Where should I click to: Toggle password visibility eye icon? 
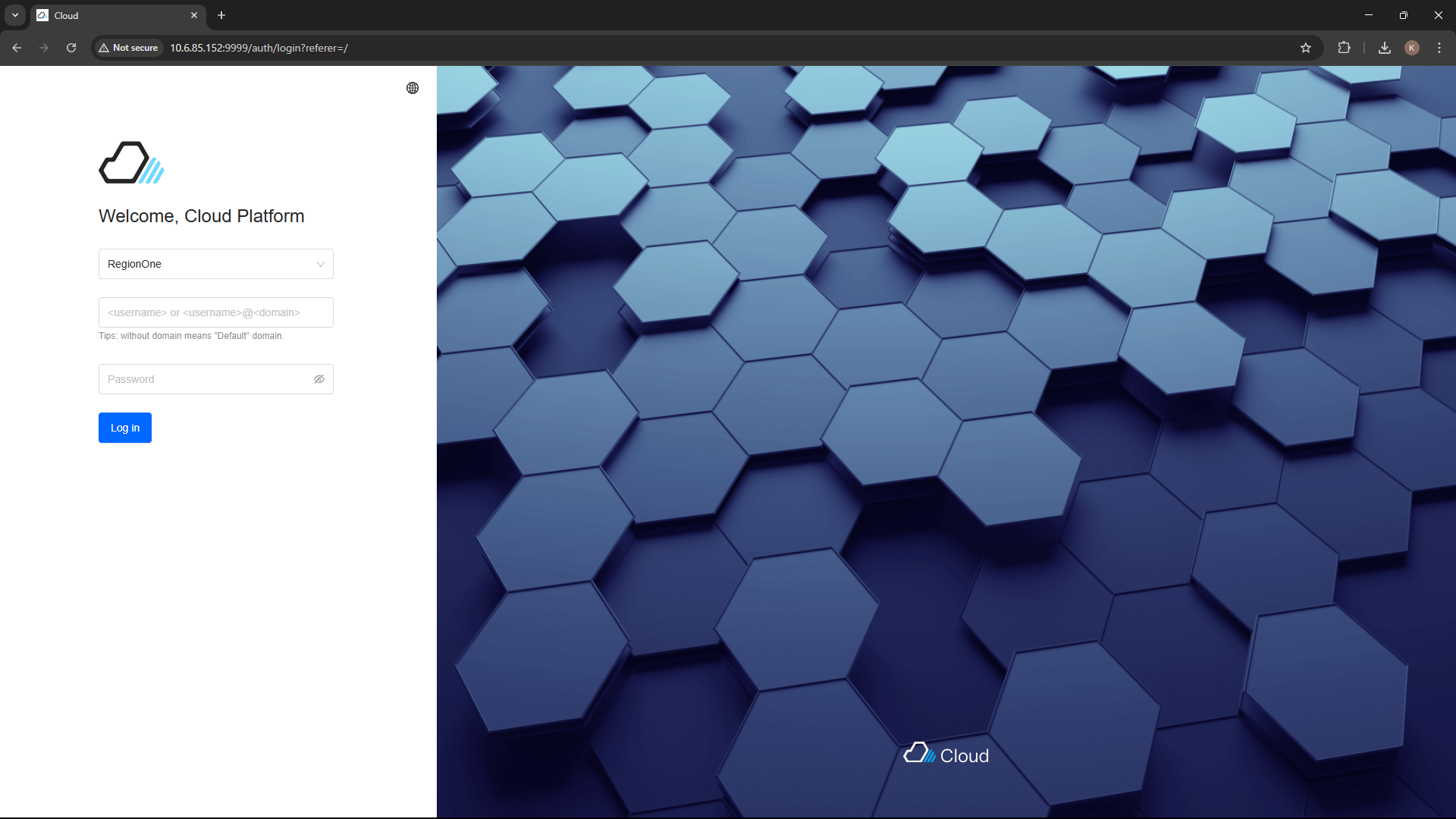318,379
